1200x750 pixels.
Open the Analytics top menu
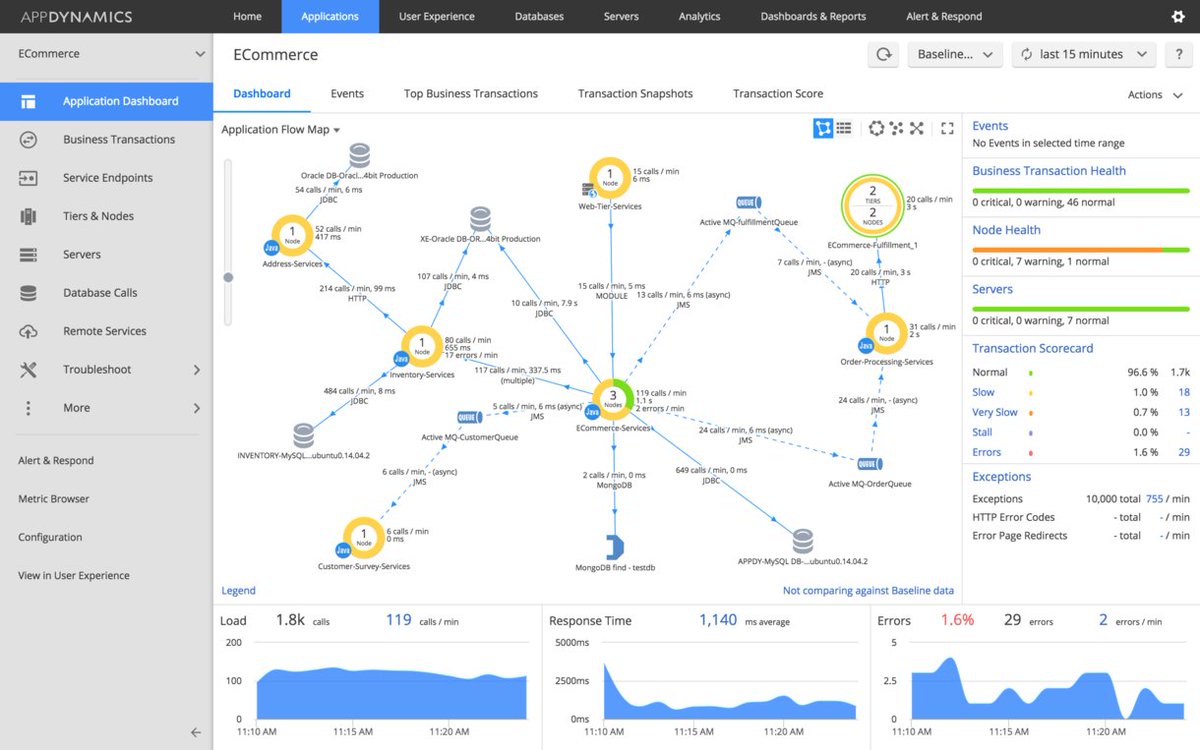tap(699, 16)
